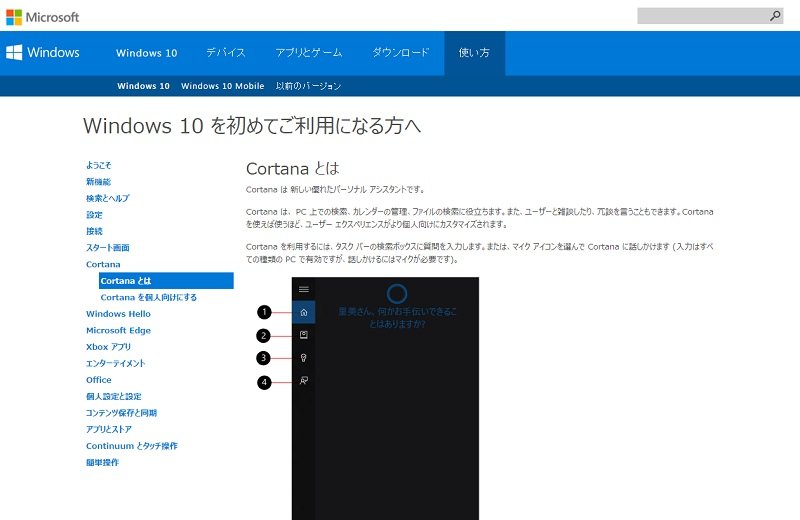Open Continuum とタッチ操作 sidebar link

point(132,445)
